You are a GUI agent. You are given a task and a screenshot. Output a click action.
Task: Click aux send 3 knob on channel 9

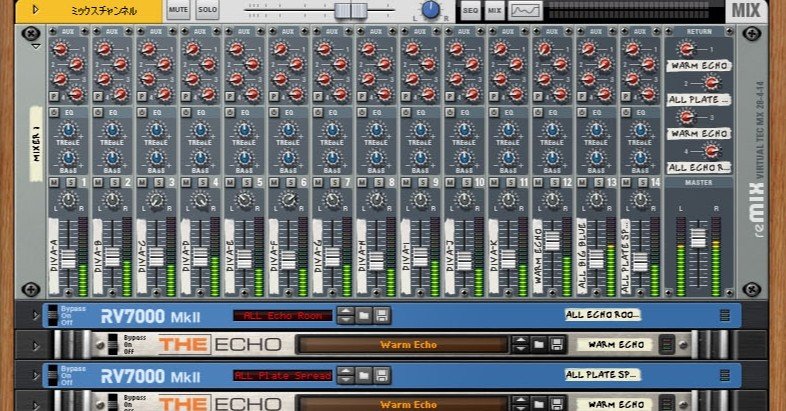413,79
